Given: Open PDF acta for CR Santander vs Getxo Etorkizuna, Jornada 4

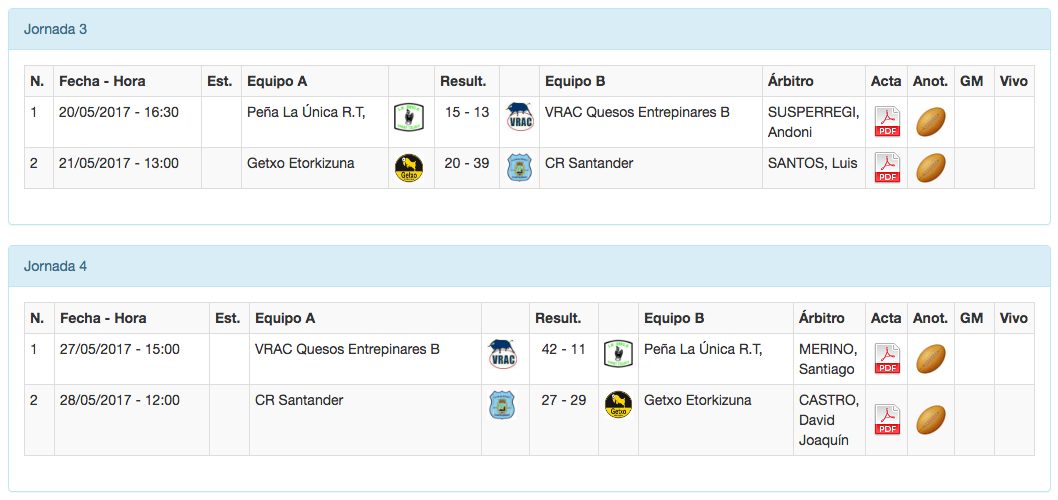Looking at the screenshot, I should [887, 419].
